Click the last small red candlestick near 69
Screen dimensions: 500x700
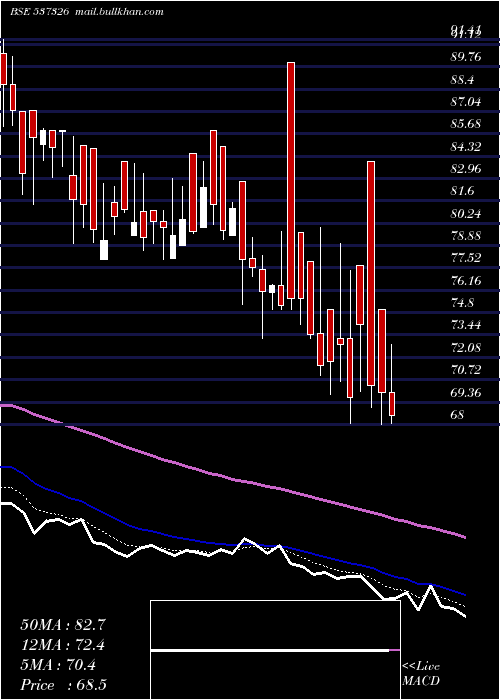coord(392,404)
